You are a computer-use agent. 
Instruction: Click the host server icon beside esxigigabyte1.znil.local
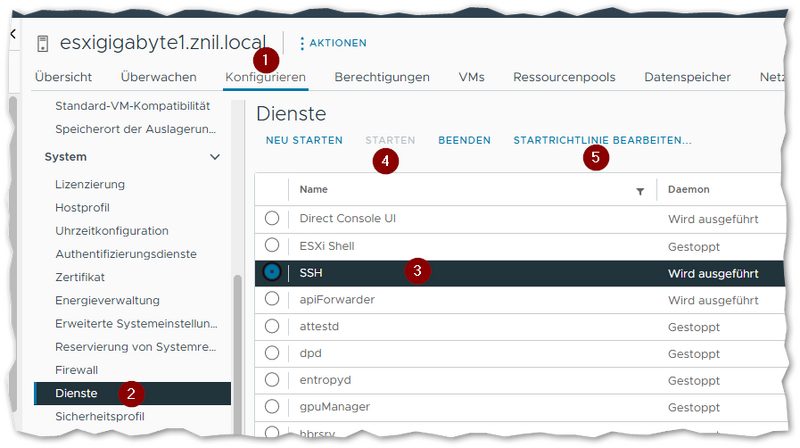point(42,44)
